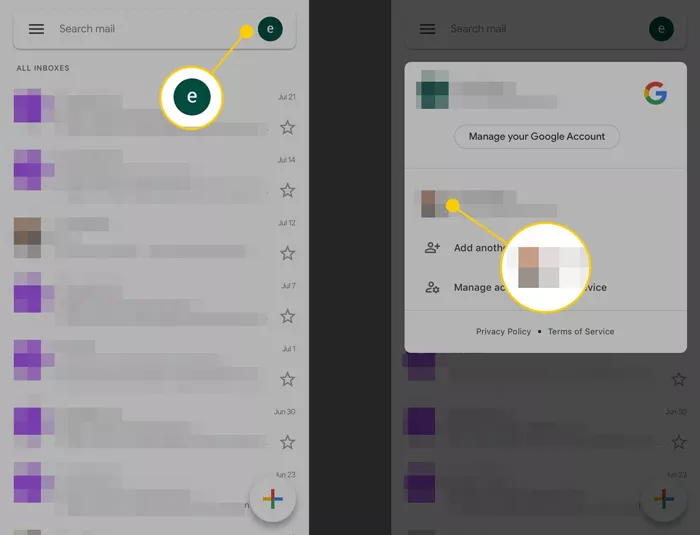
Task: Click the Google logo in account popup
Action: [x=655, y=94]
